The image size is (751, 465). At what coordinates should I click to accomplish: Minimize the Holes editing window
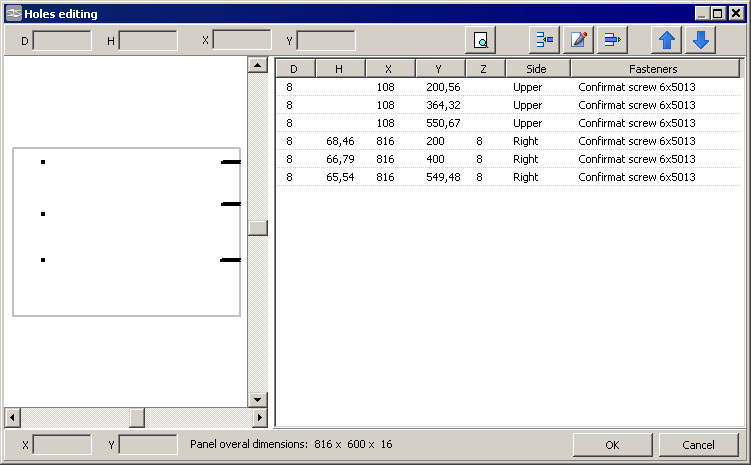(x=702, y=13)
